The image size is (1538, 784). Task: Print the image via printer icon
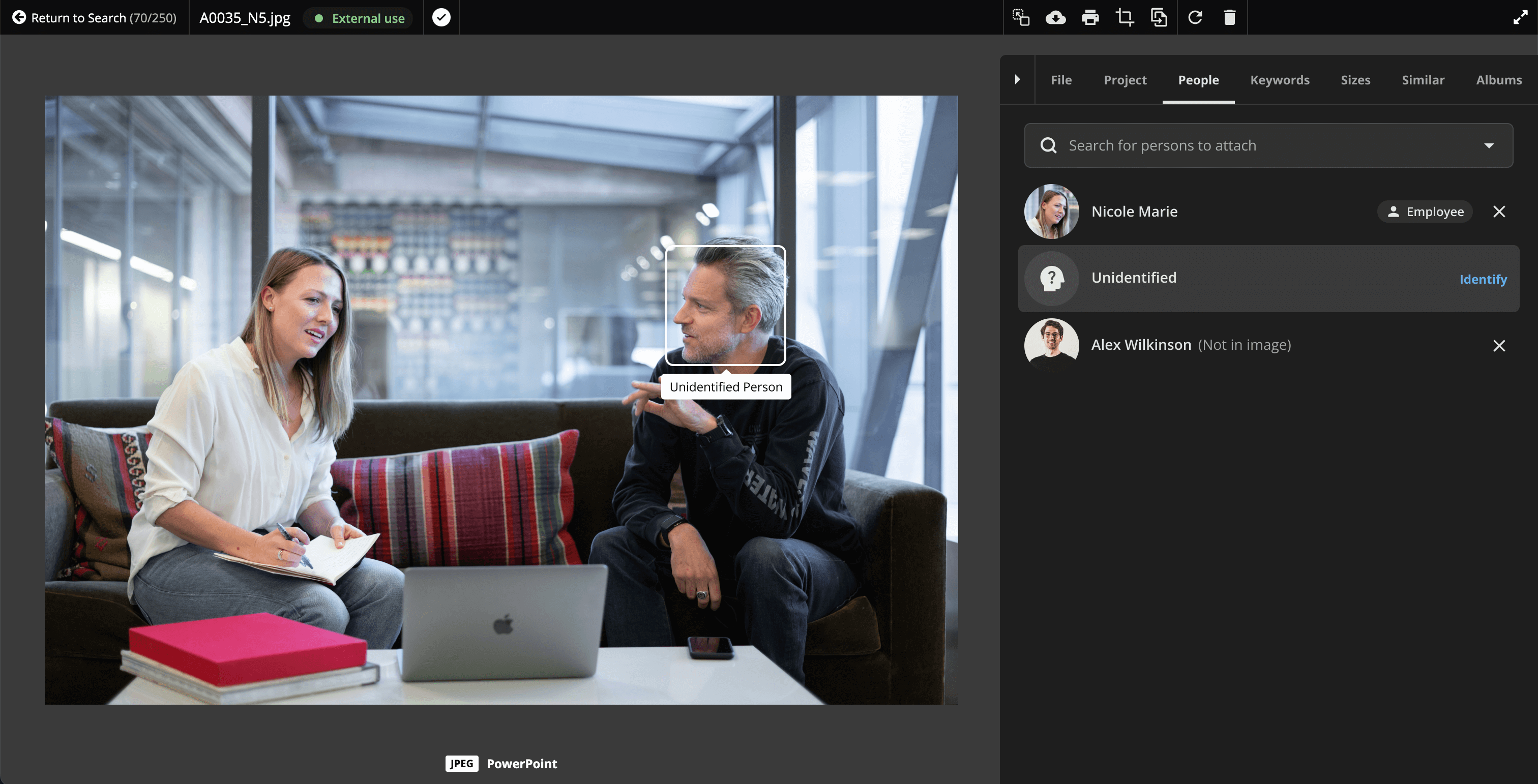coord(1090,17)
